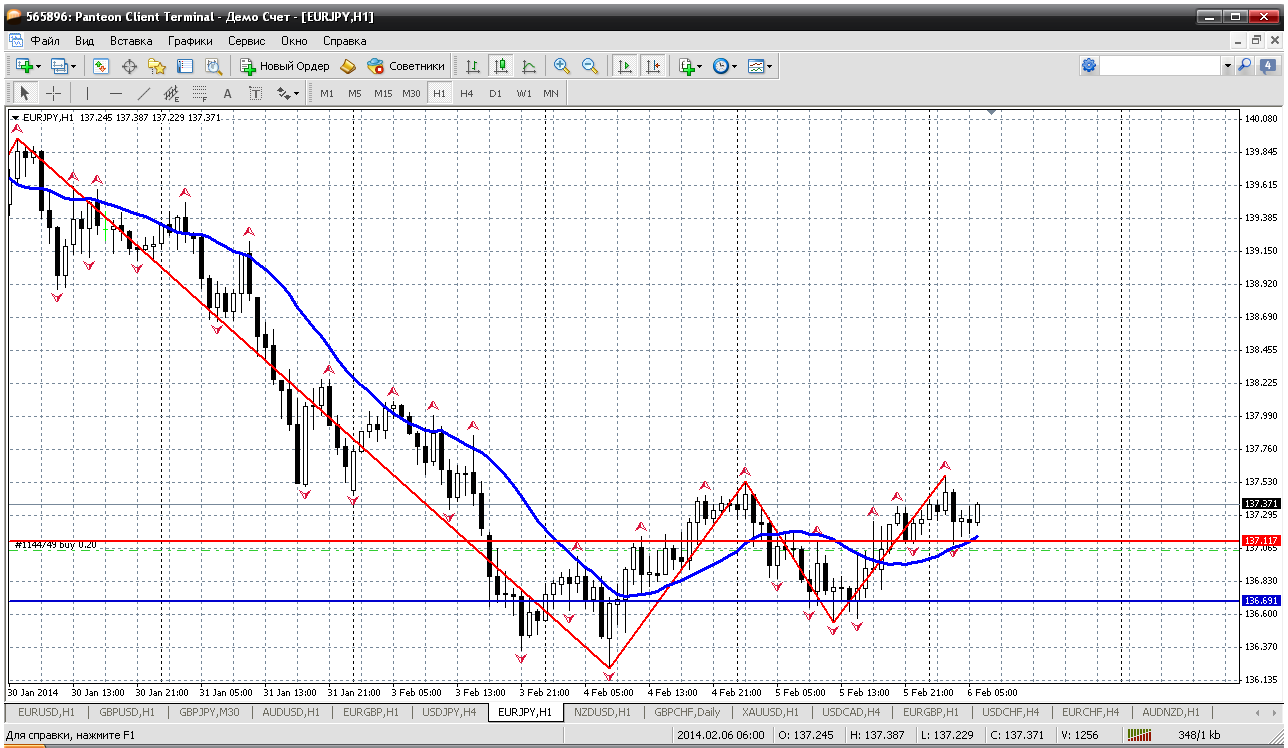Click the Советники auto-trading button

406,66
